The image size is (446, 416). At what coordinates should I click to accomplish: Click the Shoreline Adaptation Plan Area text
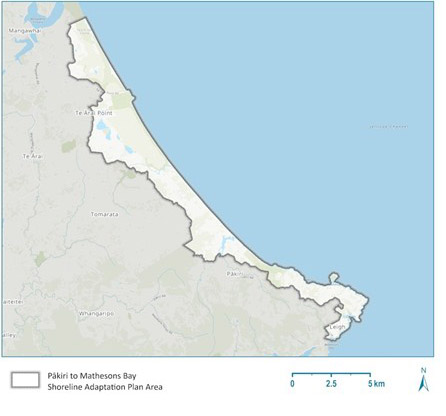[x=105, y=387]
